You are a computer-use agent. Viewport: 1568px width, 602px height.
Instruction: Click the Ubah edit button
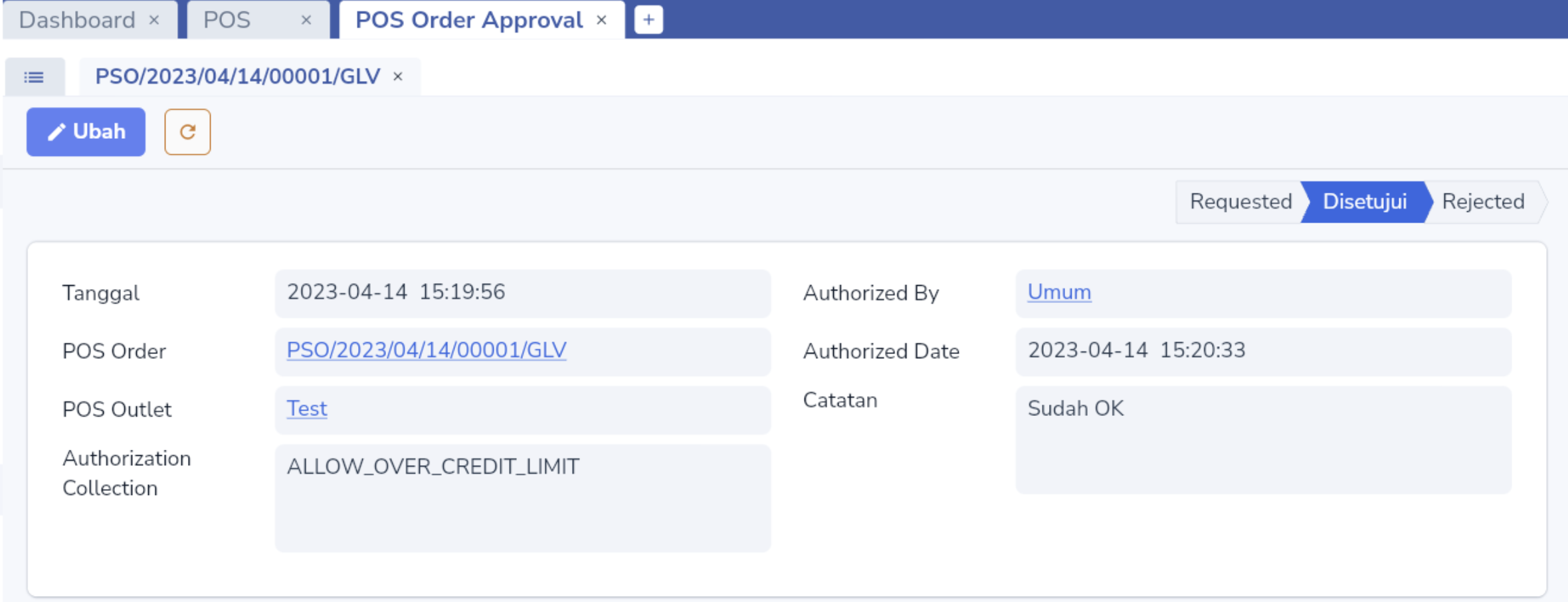[86, 132]
